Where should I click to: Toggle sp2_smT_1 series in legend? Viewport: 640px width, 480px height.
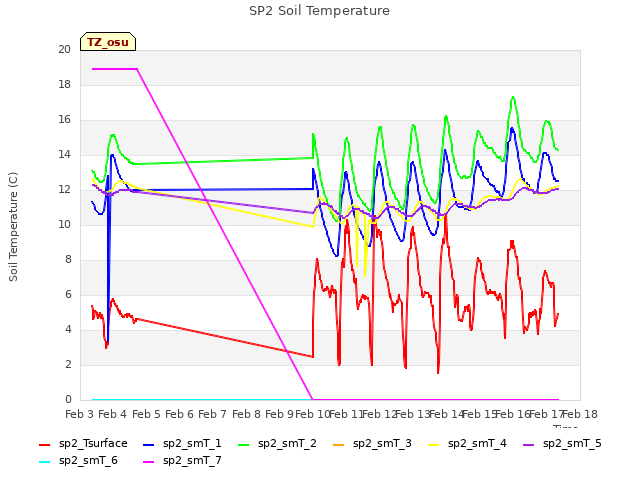(182, 444)
